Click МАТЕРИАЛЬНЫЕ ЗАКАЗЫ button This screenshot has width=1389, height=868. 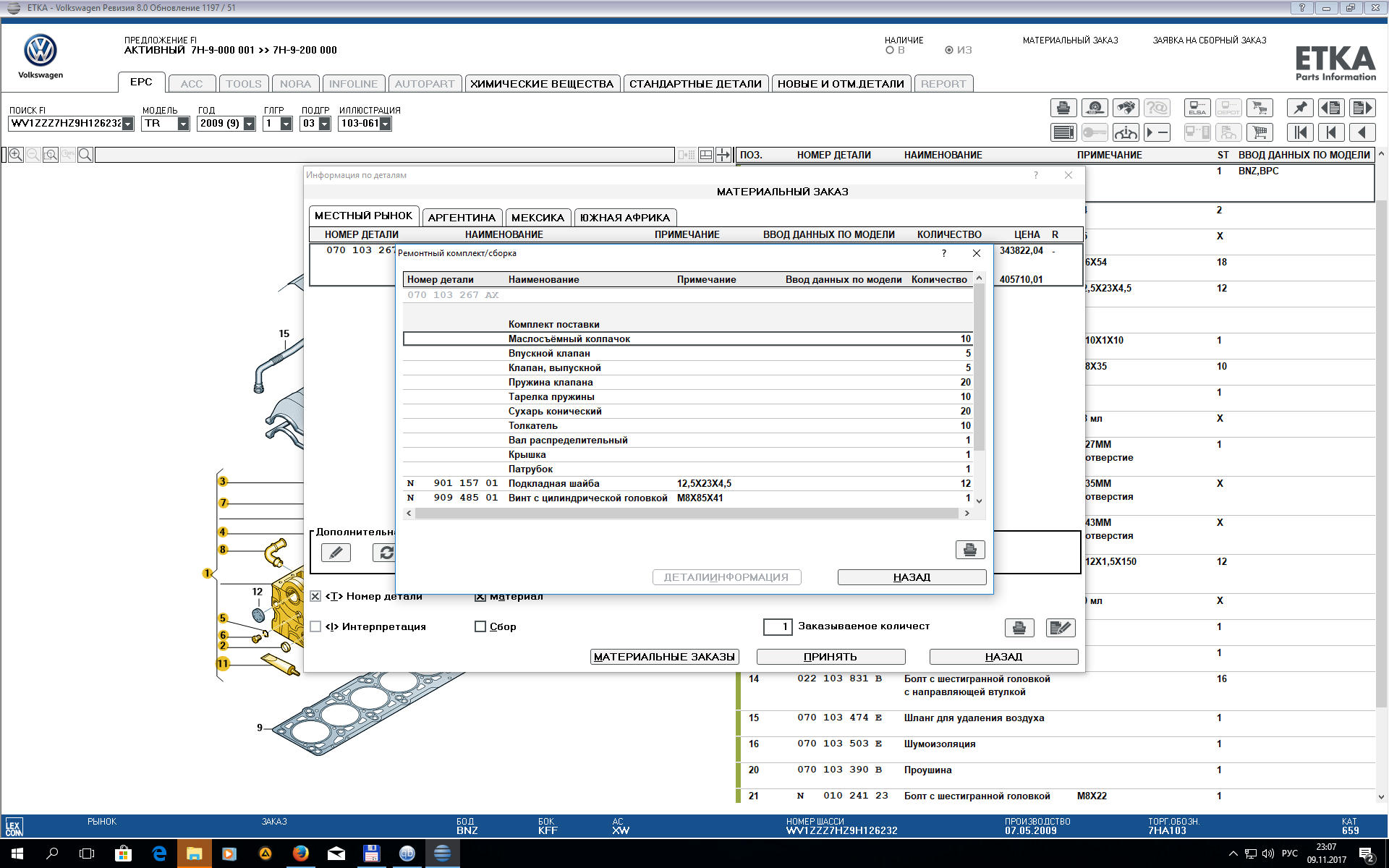click(664, 657)
